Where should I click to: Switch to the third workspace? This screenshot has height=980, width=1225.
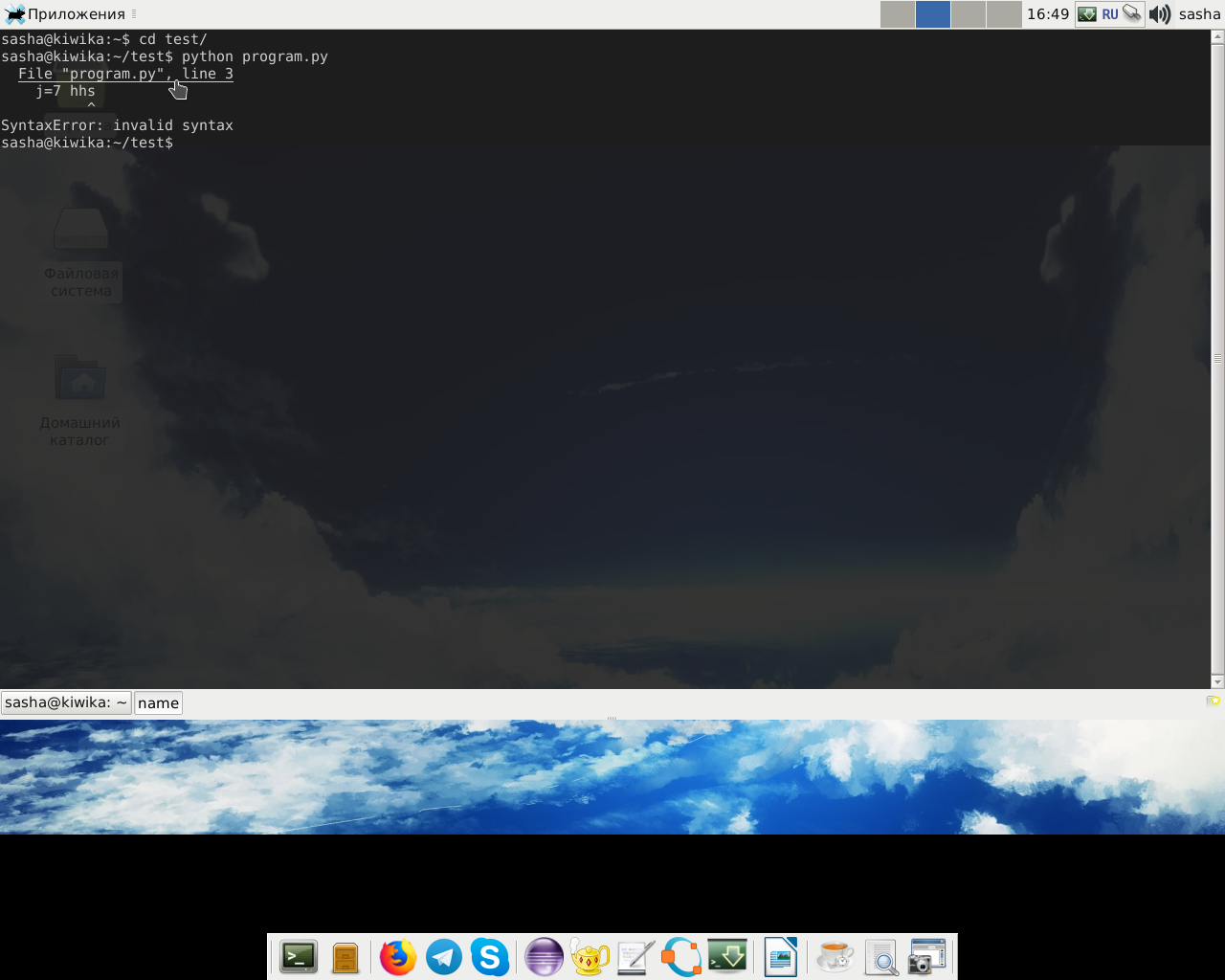tap(969, 14)
